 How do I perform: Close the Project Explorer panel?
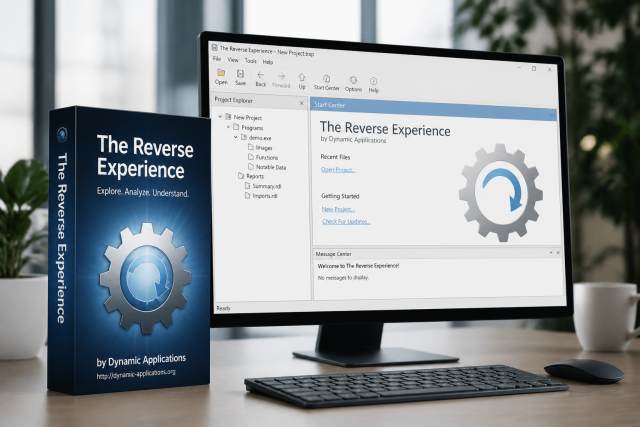coord(302,103)
